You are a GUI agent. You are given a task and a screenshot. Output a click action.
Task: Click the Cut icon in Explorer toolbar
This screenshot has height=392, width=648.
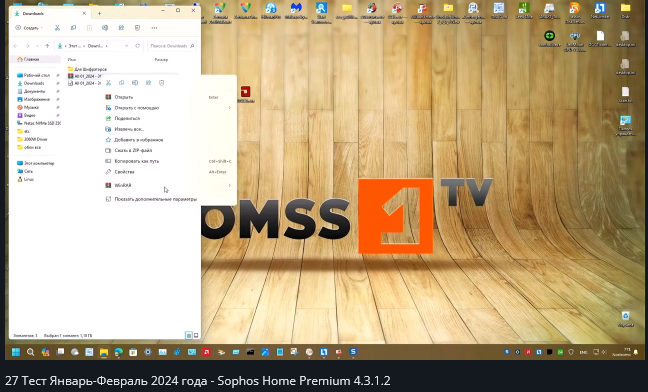pyautogui.click(x=57, y=28)
